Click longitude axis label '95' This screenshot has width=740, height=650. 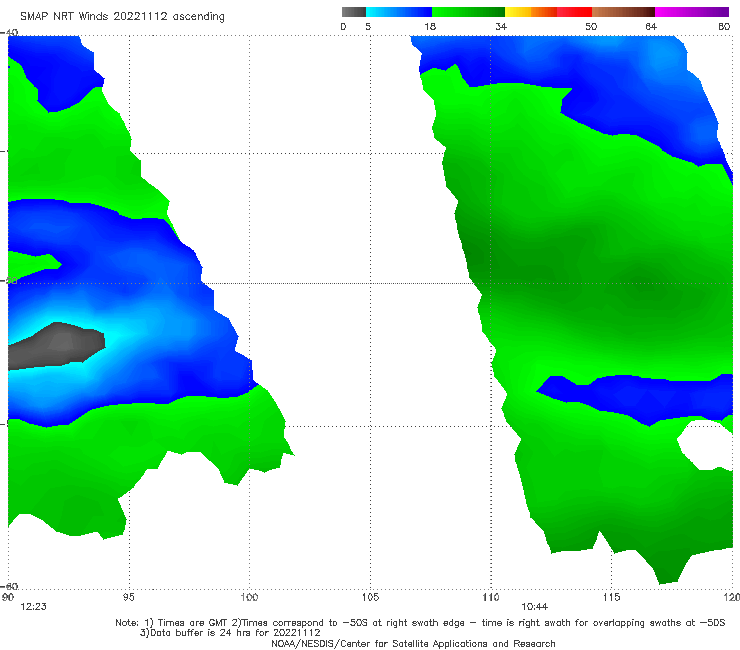pos(128,597)
